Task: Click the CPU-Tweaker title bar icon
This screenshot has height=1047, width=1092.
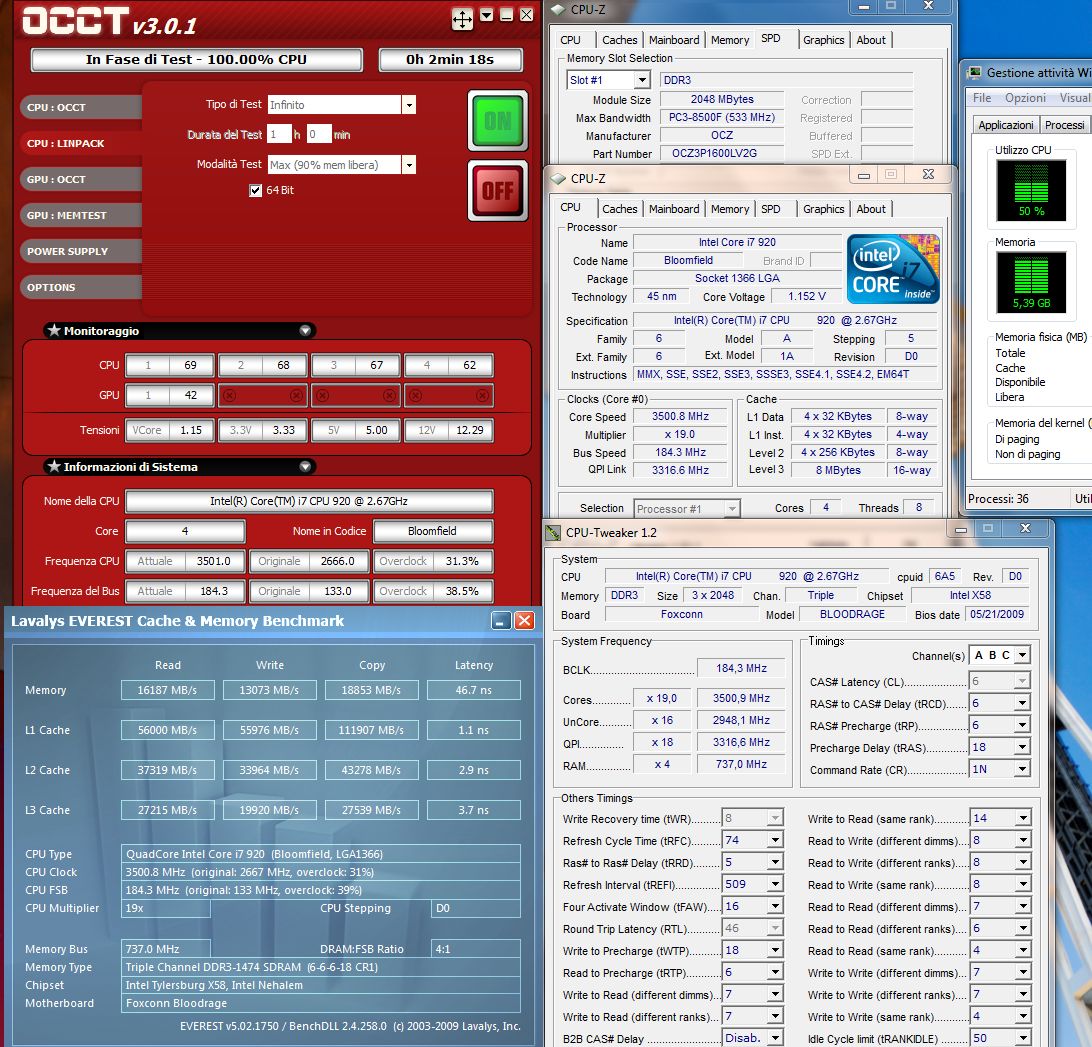Action: click(x=553, y=533)
